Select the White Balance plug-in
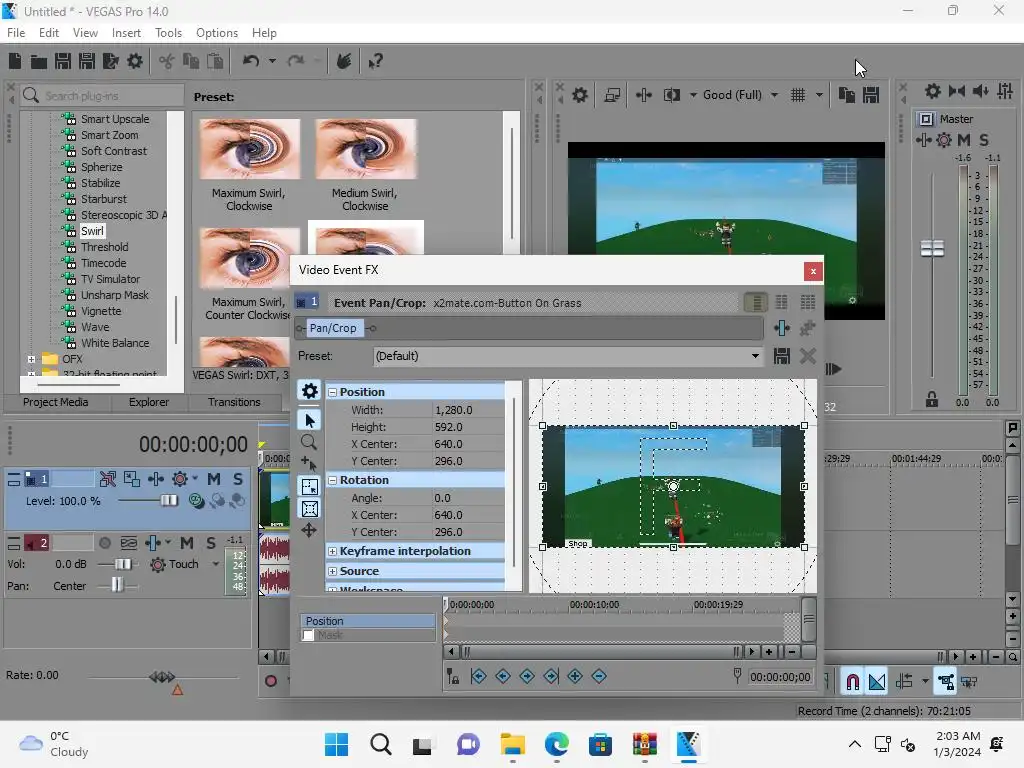The height and width of the screenshot is (768, 1024). pos(115,343)
